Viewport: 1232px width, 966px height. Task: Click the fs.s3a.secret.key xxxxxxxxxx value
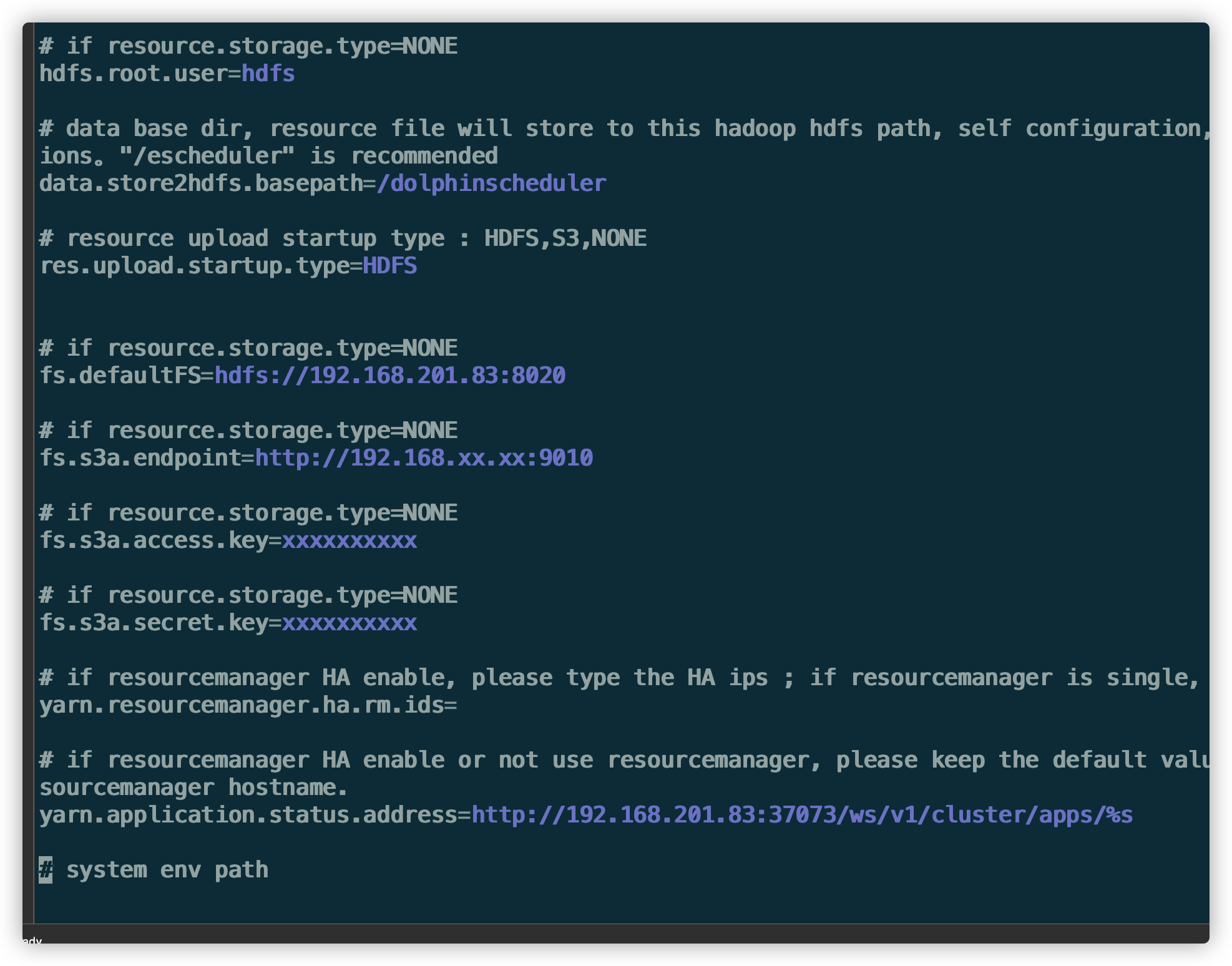tap(349, 623)
